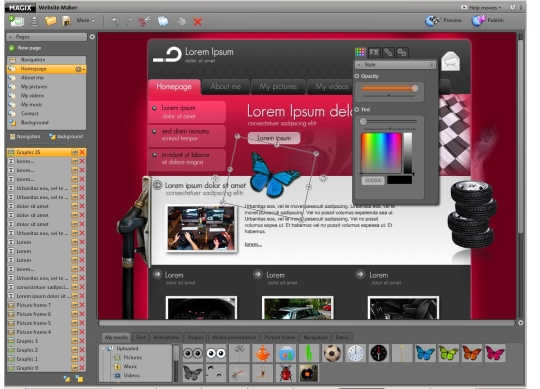Toggle visibility of Graphic 25

pyautogui.click(x=74, y=152)
